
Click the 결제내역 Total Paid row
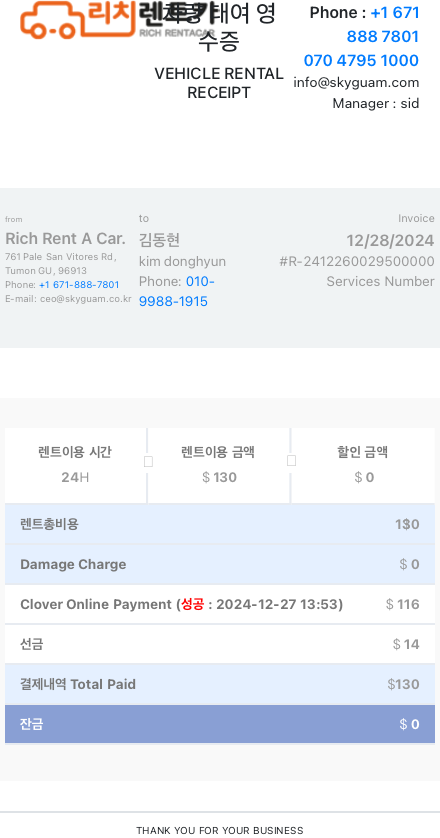point(220,684)
